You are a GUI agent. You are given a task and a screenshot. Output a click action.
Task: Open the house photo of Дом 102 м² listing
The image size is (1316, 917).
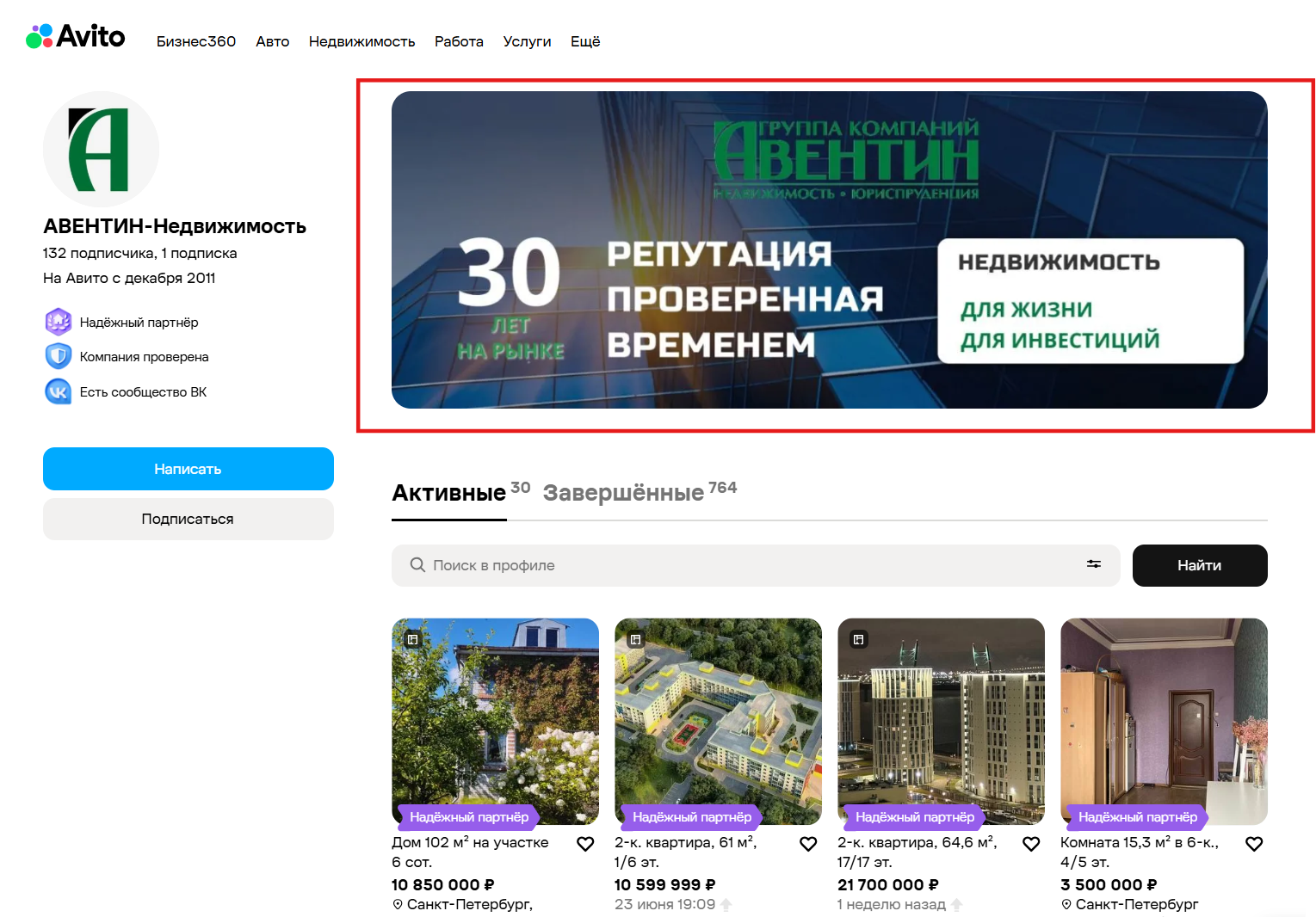(x=496, y=721)
